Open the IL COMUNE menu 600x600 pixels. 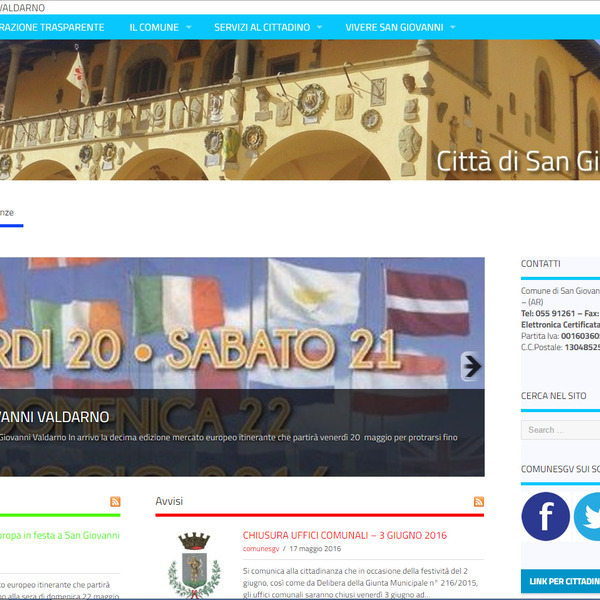click(x=154, y=27)
